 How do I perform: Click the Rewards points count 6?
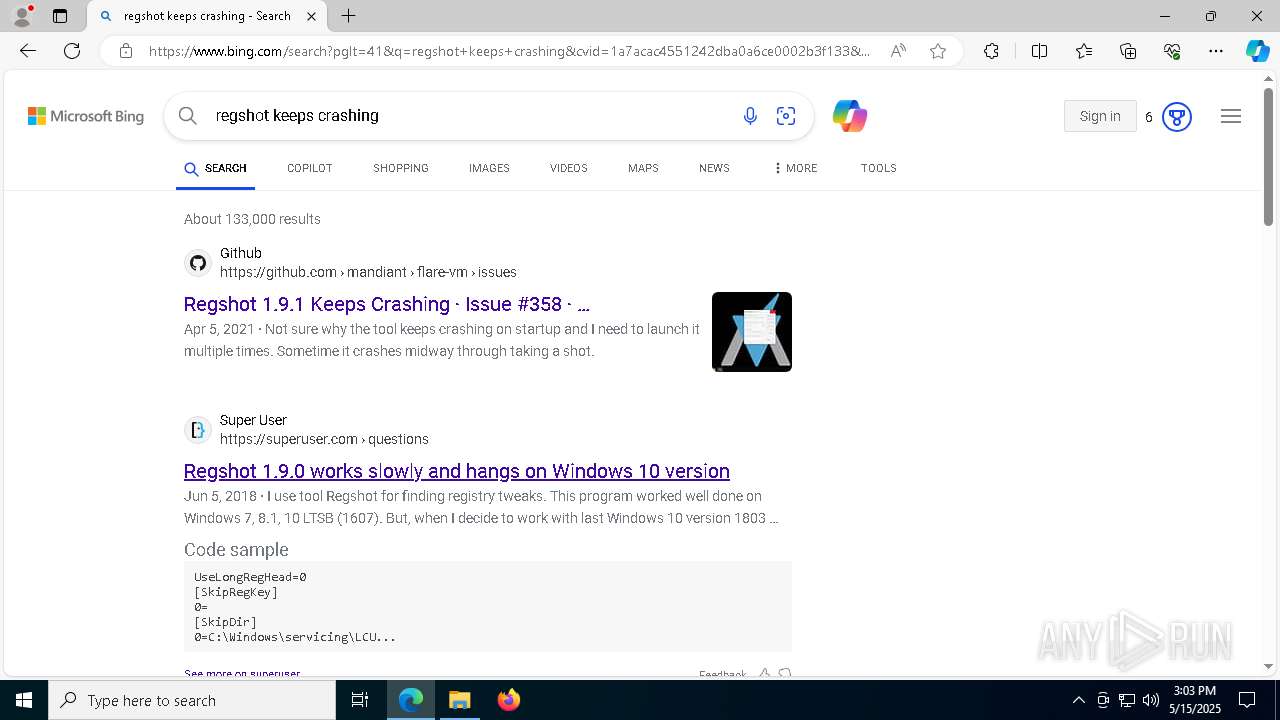[x=1149, y=117]
